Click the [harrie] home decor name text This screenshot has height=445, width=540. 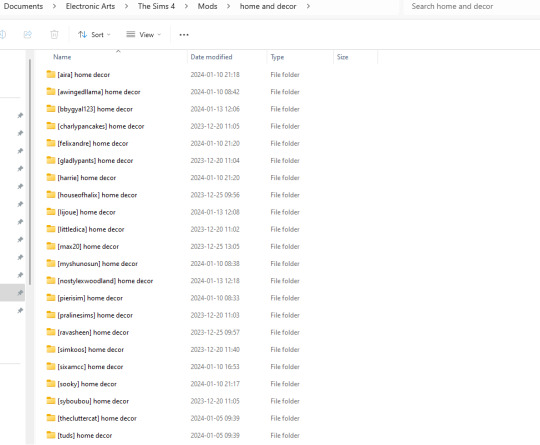[x=86, y=178]
